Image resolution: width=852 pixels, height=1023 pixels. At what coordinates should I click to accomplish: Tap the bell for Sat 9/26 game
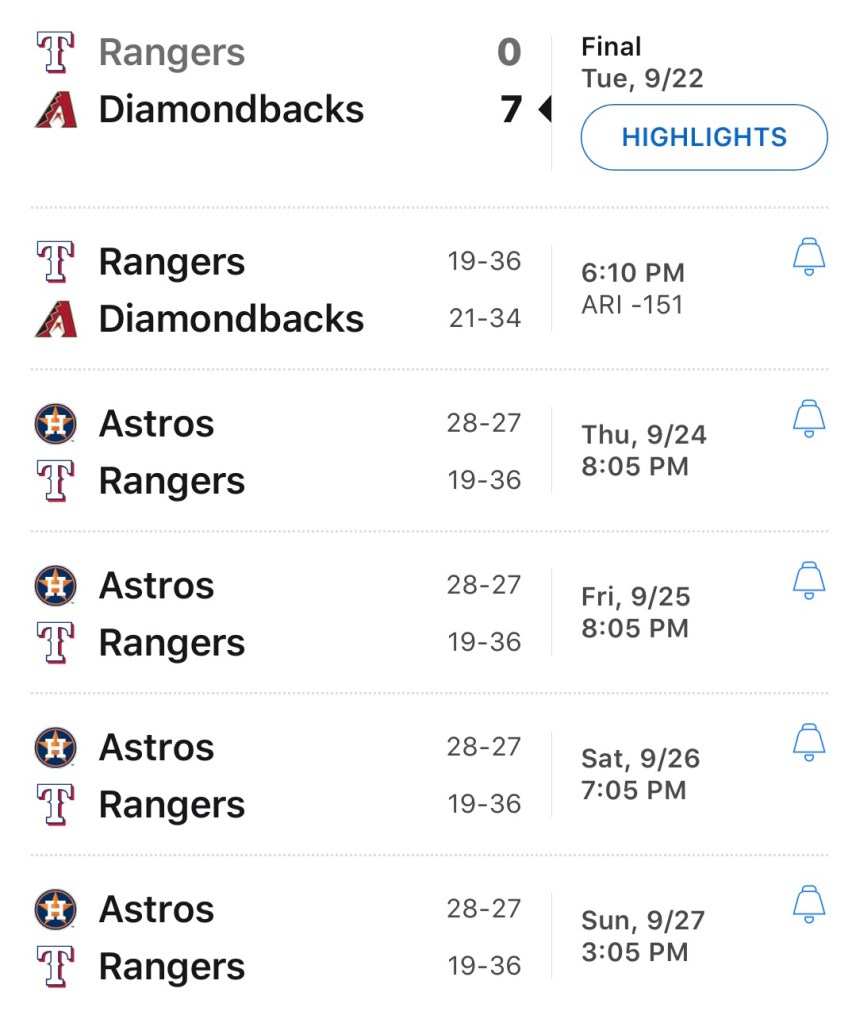click(808, 743)
